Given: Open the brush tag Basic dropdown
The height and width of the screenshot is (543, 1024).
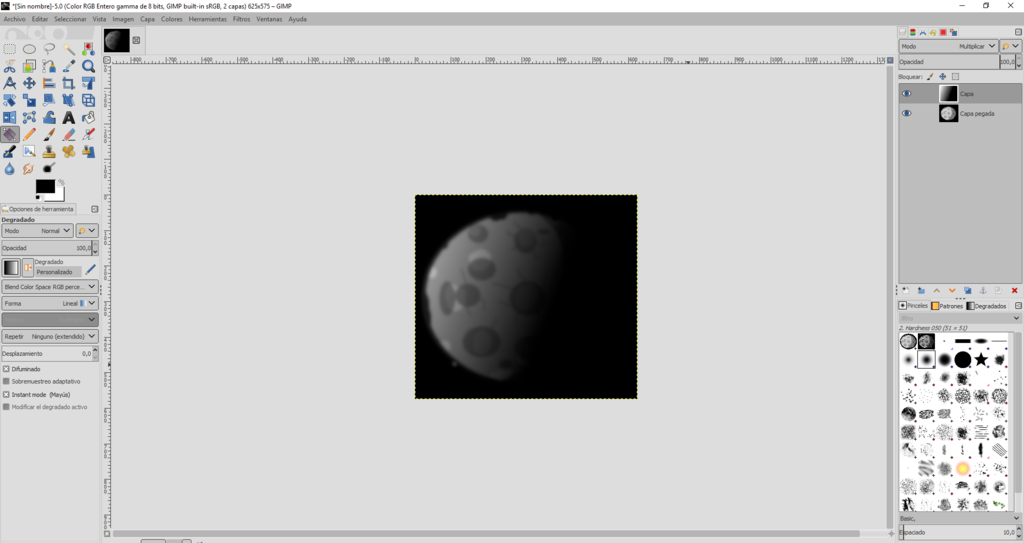Looking at the screenshot, I should [x=960, y=518].
